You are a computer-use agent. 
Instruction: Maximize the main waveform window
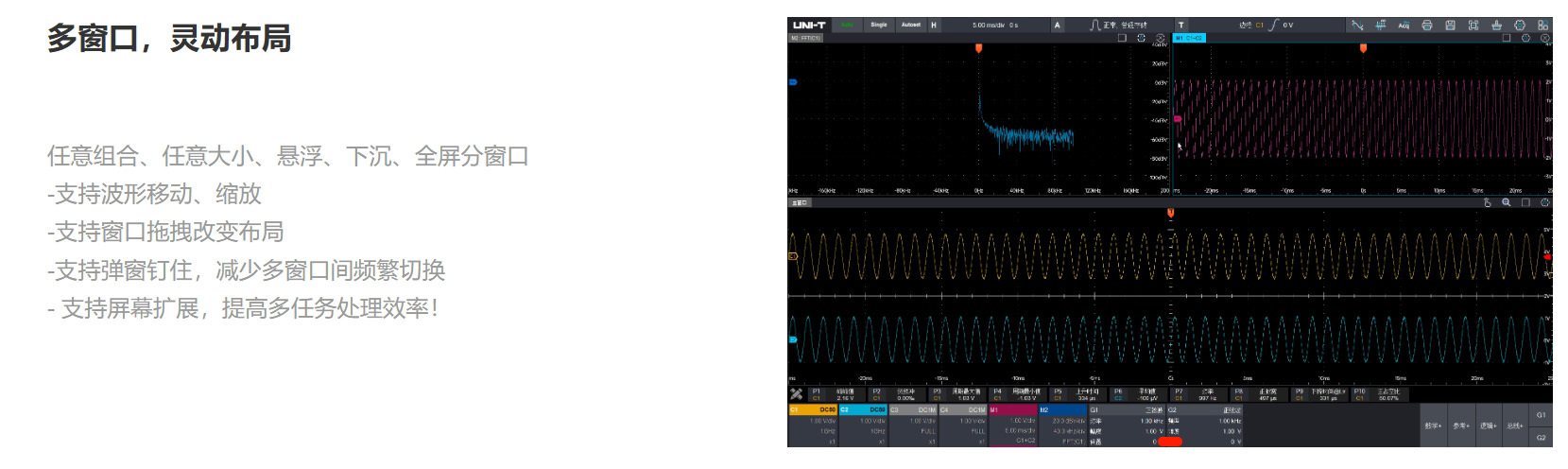pos(1525,202)
